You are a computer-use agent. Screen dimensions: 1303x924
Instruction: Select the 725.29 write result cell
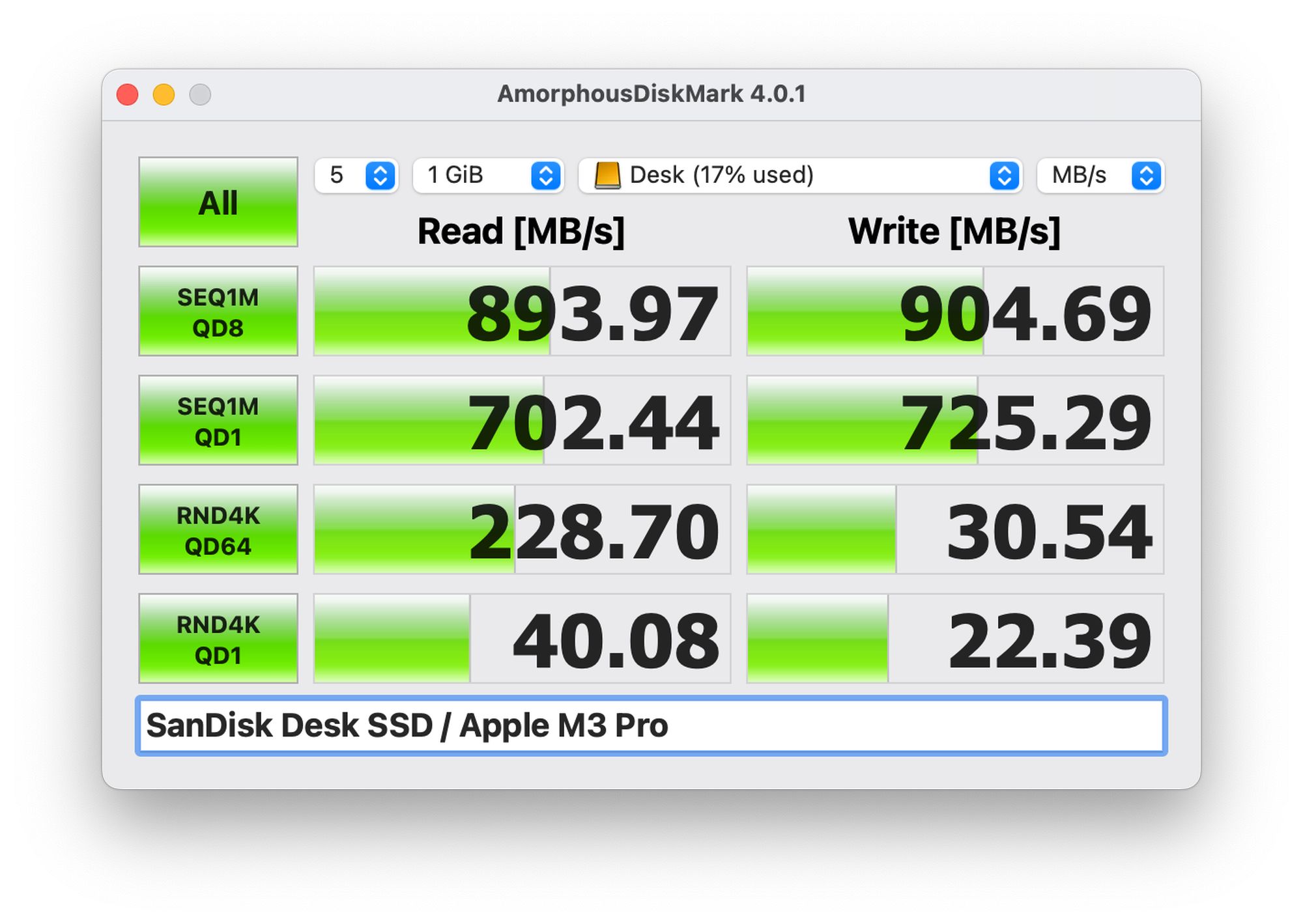(955, 420)
